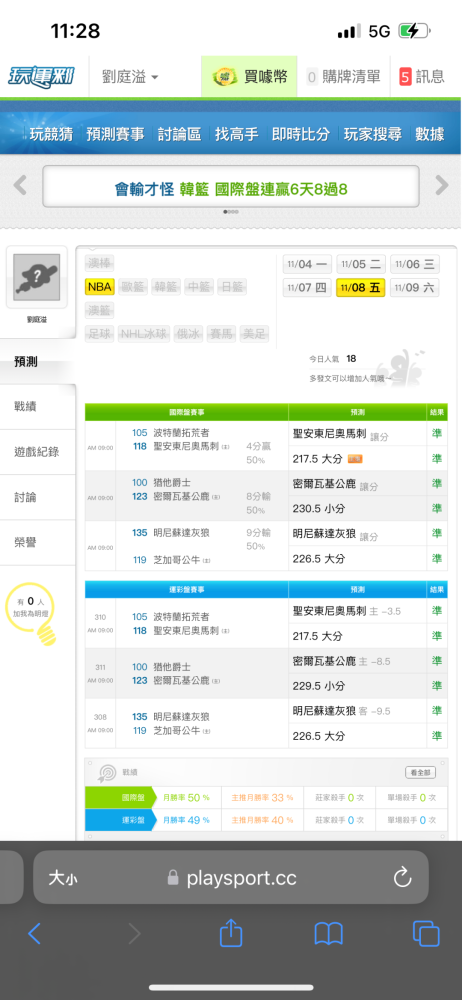
Task: Select the 討論 sidebar tab
Action: [x=38, y=497]
